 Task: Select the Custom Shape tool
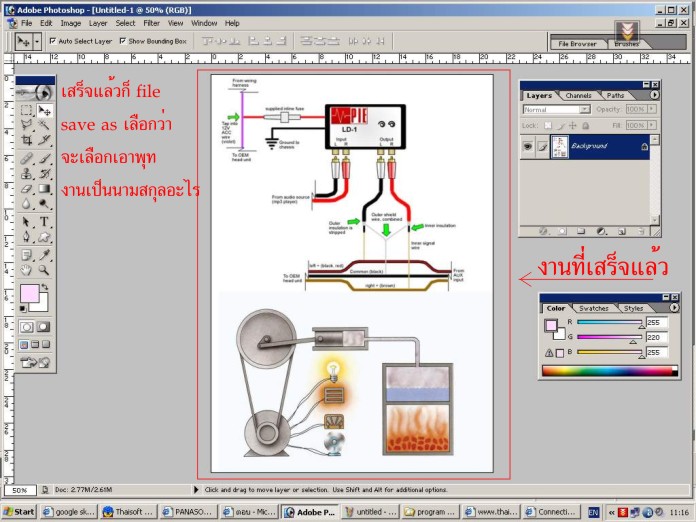44,237
